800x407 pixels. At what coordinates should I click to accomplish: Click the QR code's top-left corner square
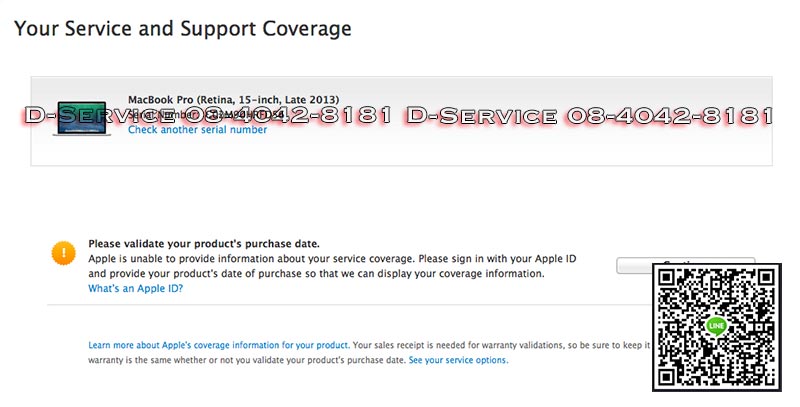674,283
